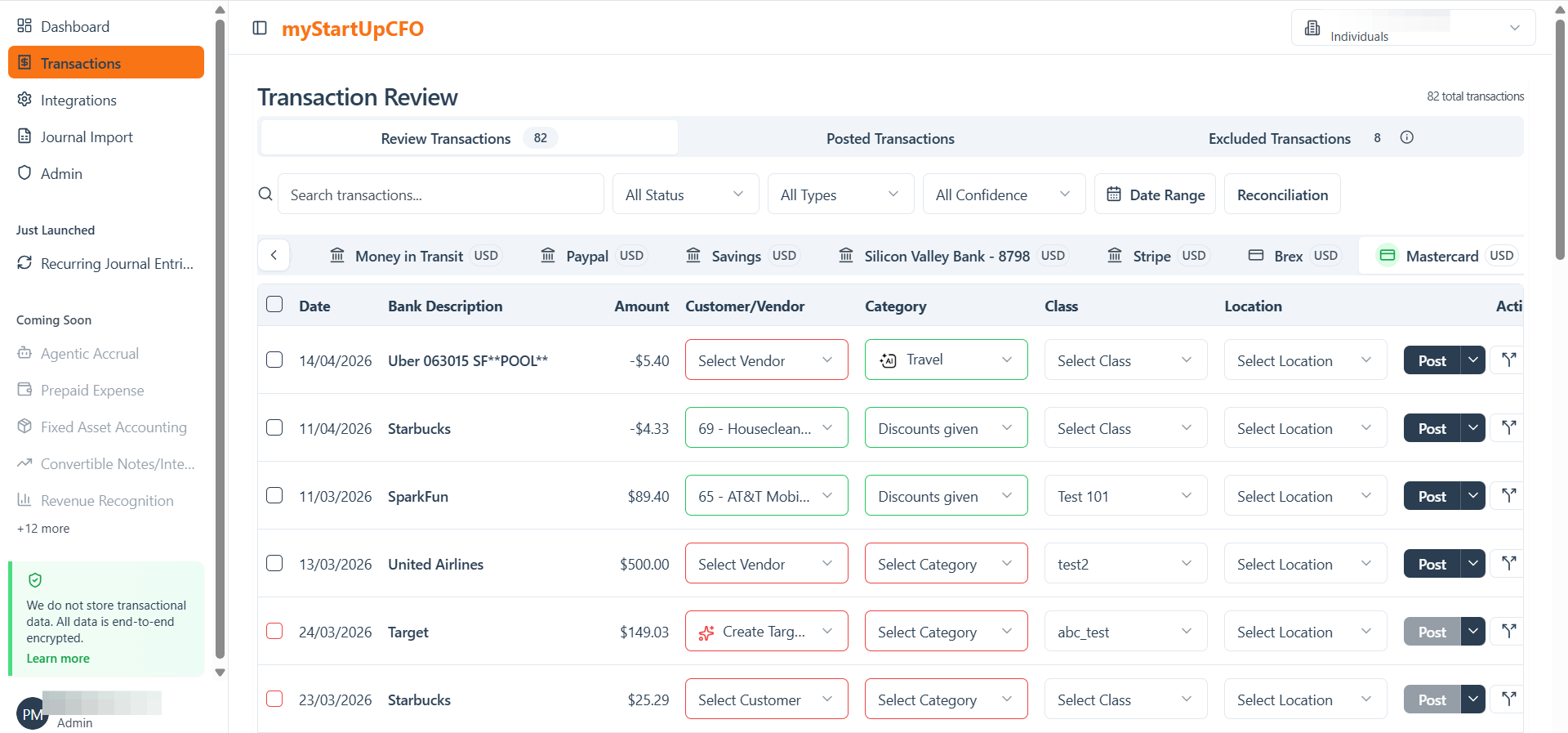Click the PM user avatar
This screenshot has width=1568, height=733.
32,714
